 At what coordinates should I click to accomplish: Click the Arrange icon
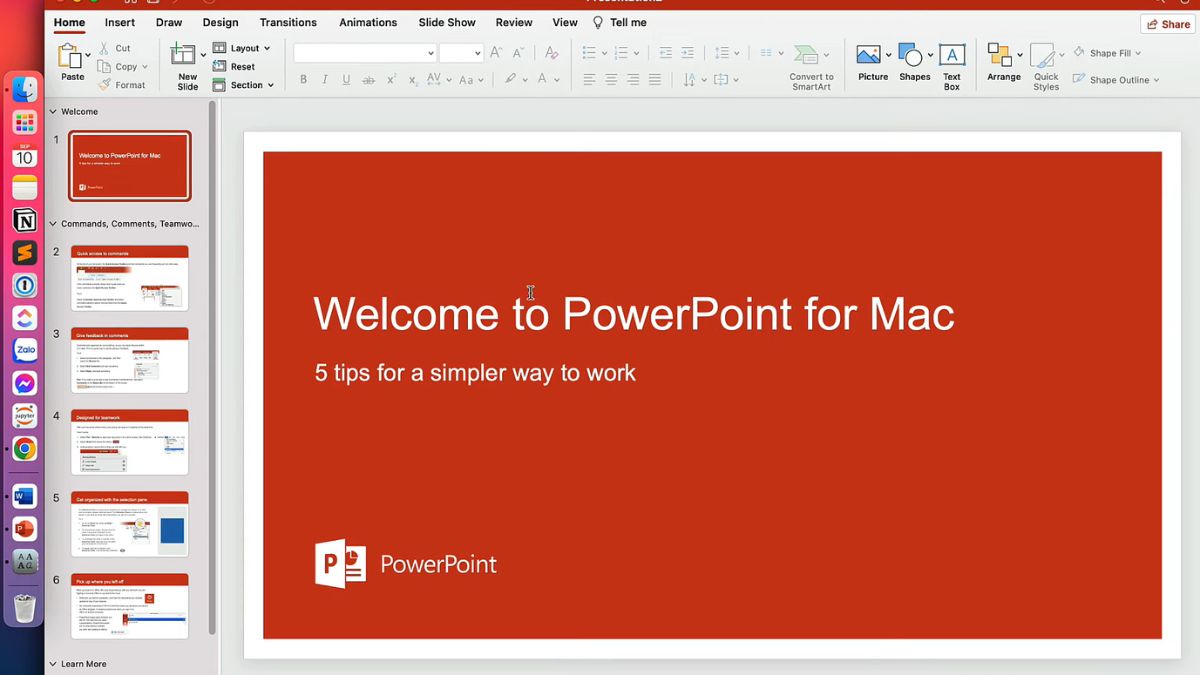1000,55
